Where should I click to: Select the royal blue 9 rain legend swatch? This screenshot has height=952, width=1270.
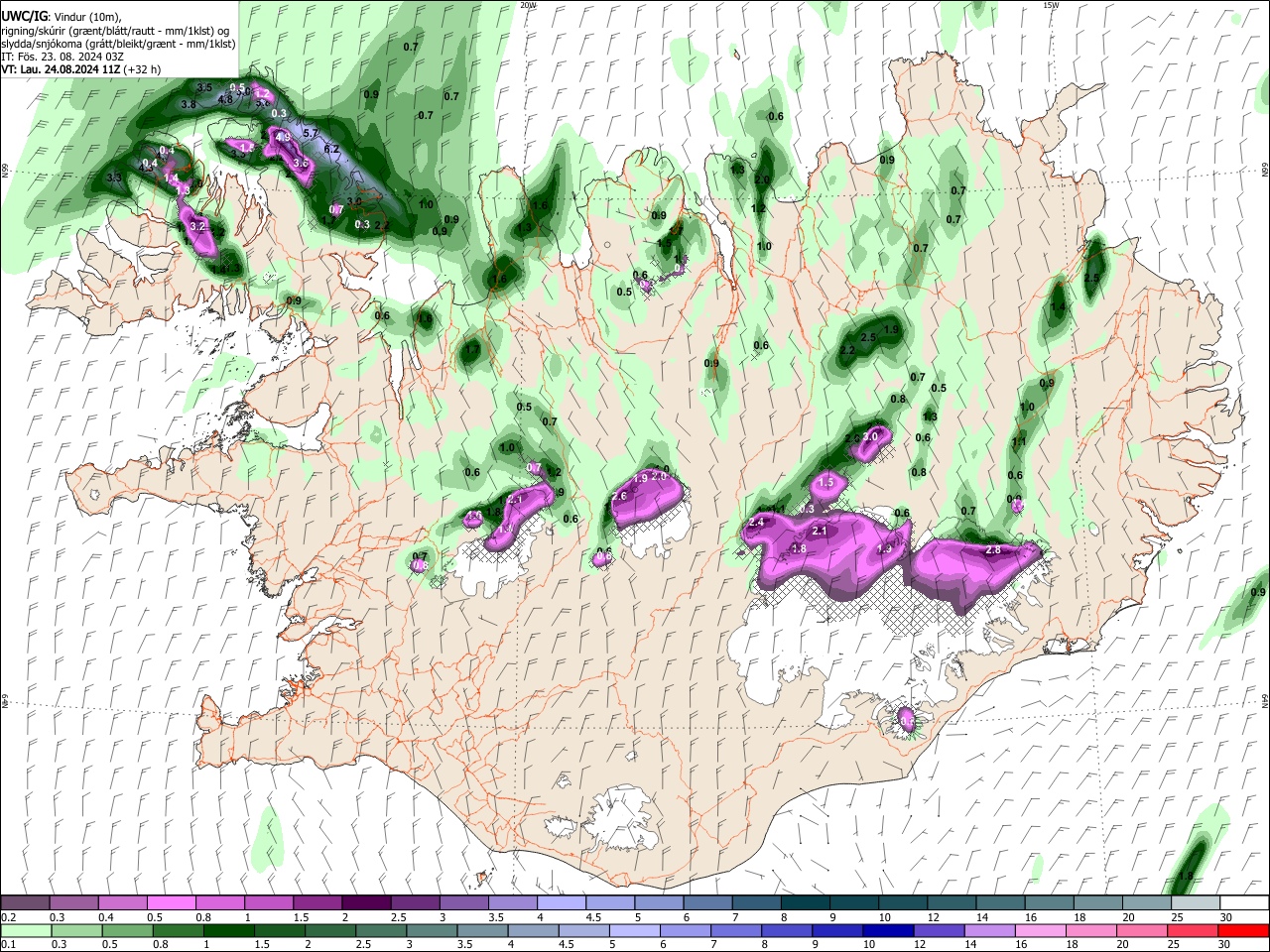(x=836, y=930)
